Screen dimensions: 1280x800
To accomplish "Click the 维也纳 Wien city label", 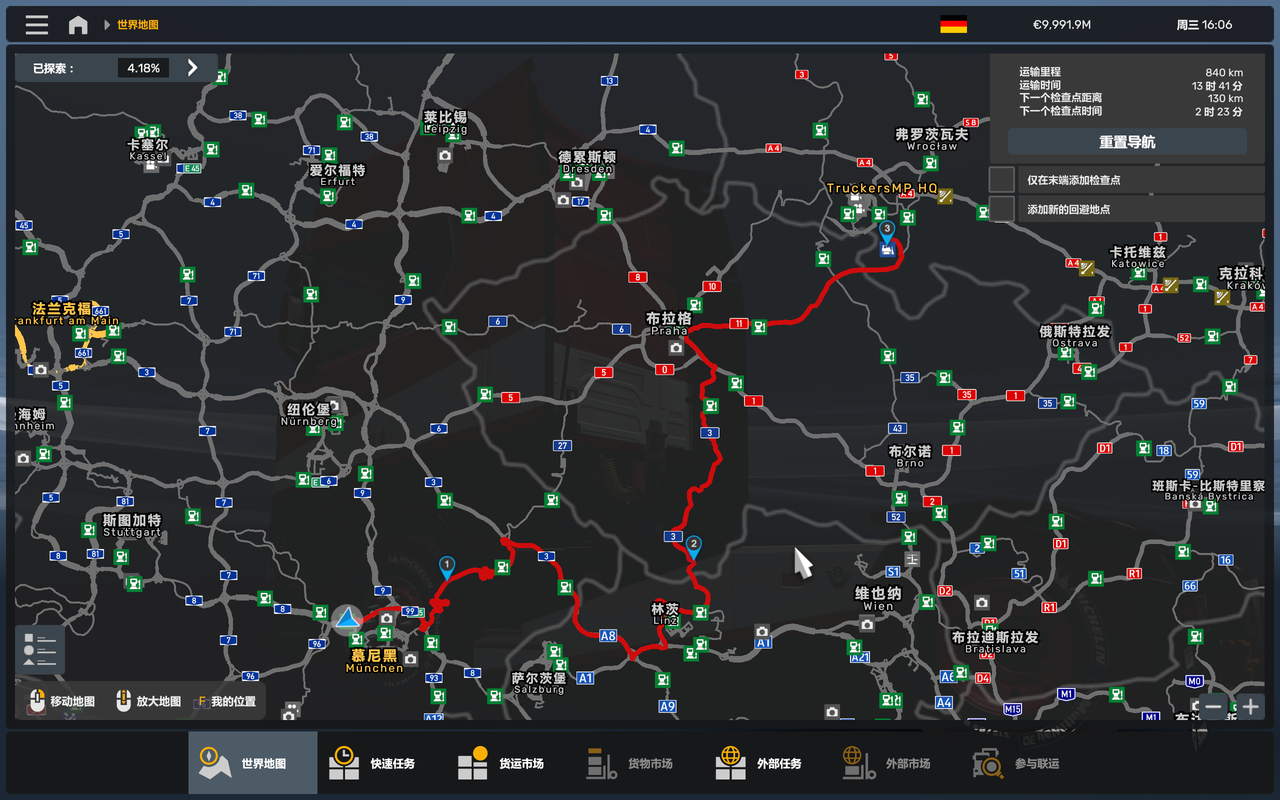I will pos(878,599).
